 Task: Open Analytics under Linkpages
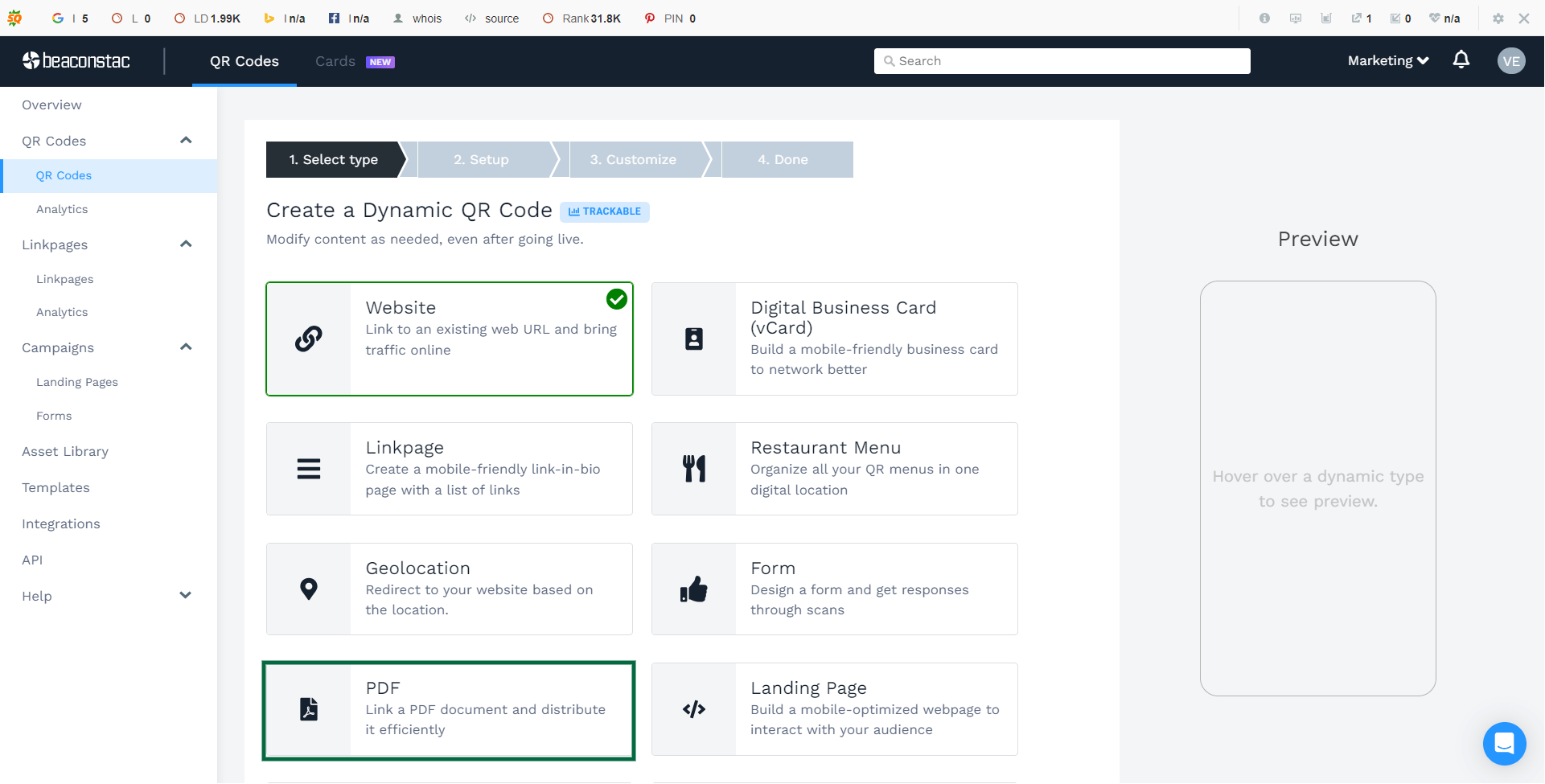coord(62,312)
